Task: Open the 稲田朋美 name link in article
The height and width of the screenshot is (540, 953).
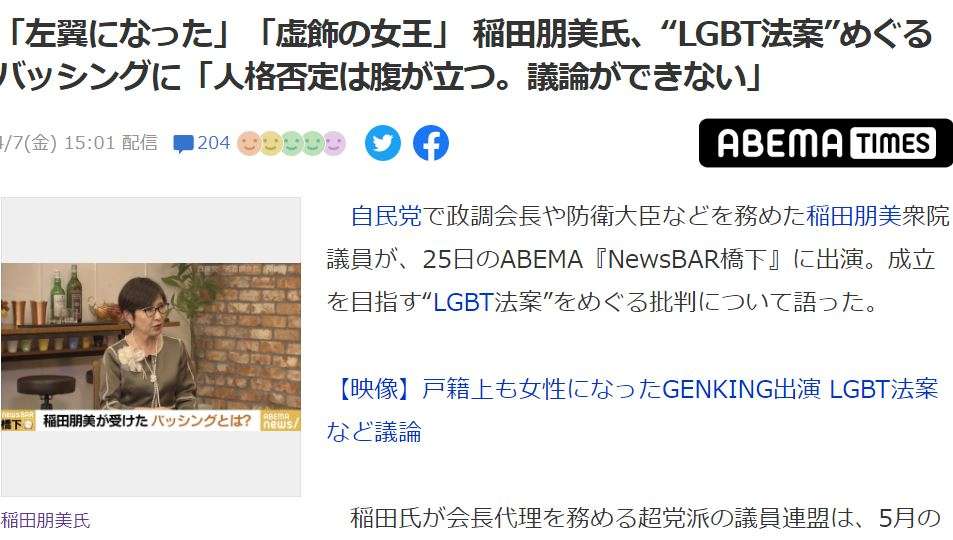Action: 853,216
